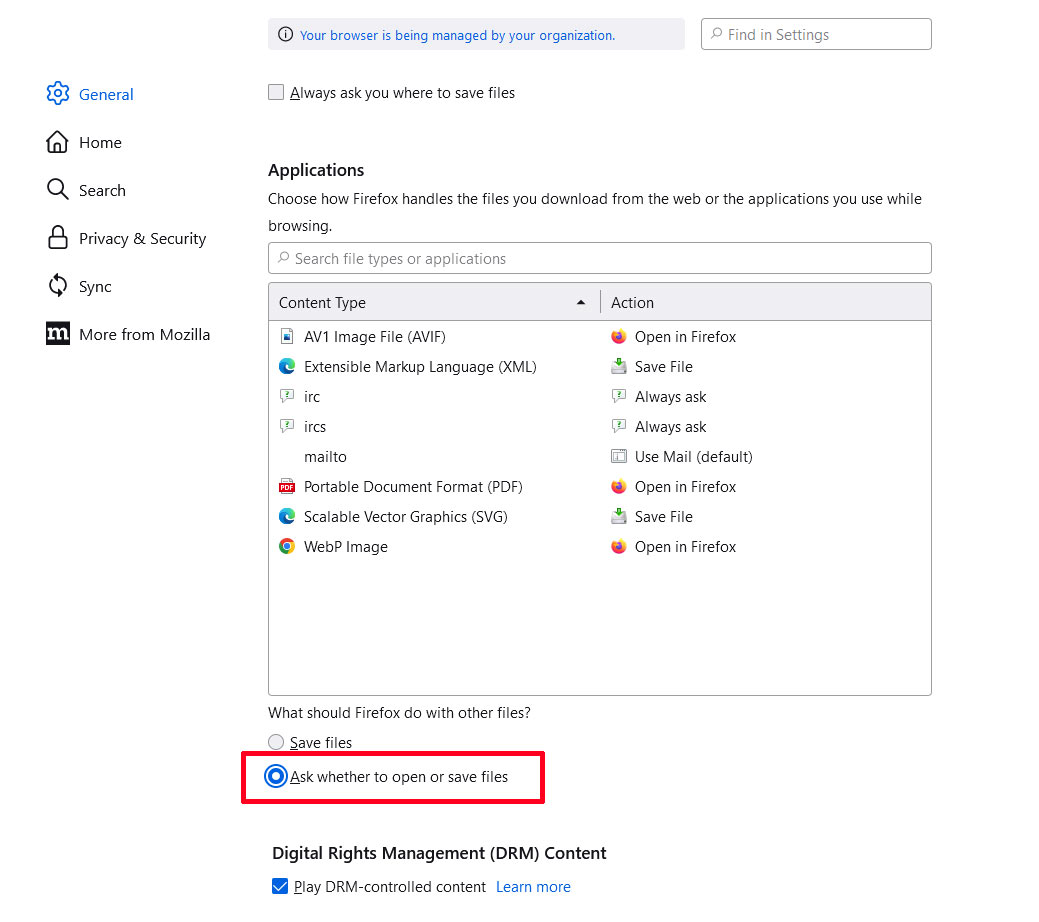The width and height of the screenshot is (1039, 922).
Task: Click the Always ask icon in ircs row
Action: click(619, 426)
